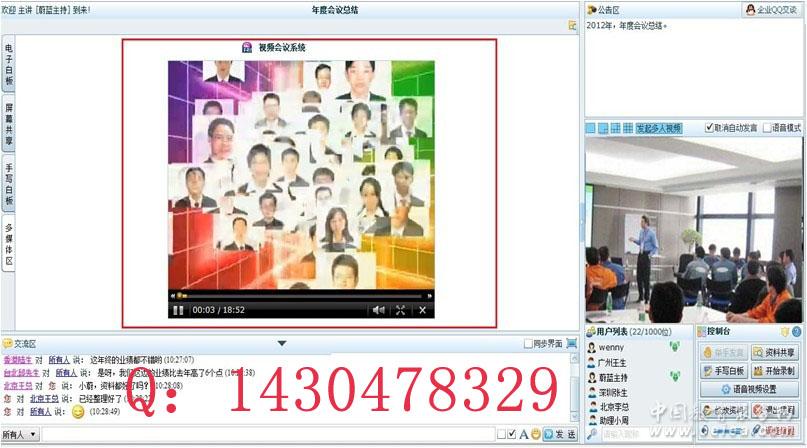This screenshot has height=448, width=807.
Task: Select the first video layout icon
Action: [591, 128]
